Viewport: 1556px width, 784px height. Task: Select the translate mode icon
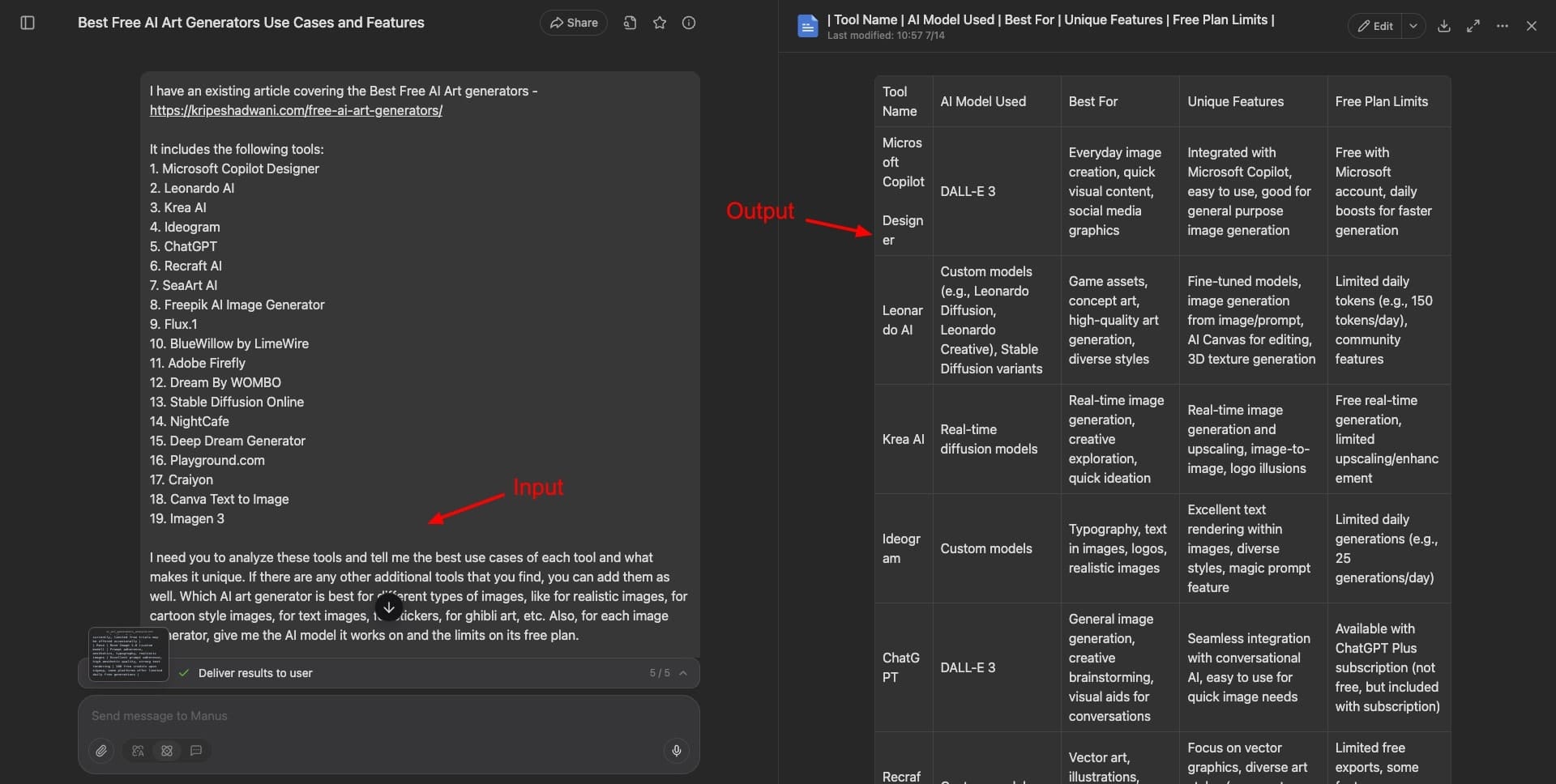(138, 751)
